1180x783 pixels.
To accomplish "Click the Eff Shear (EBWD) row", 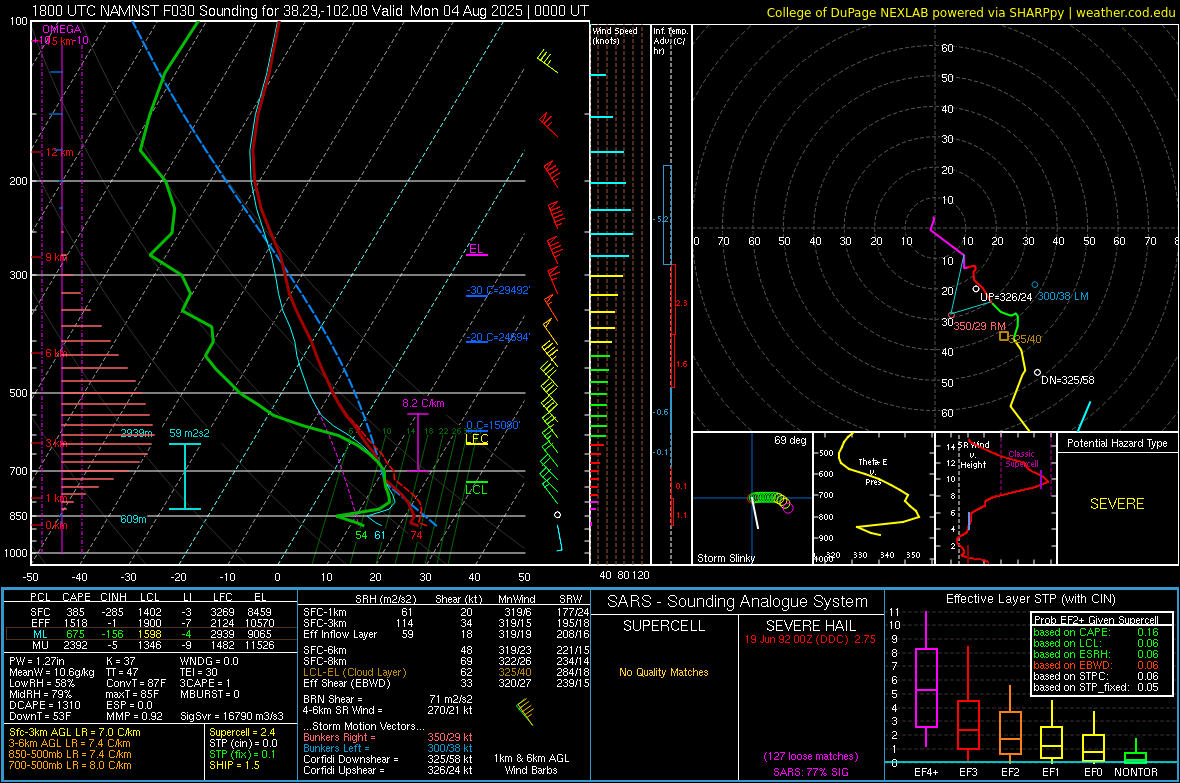I will (x=446, y=684).
